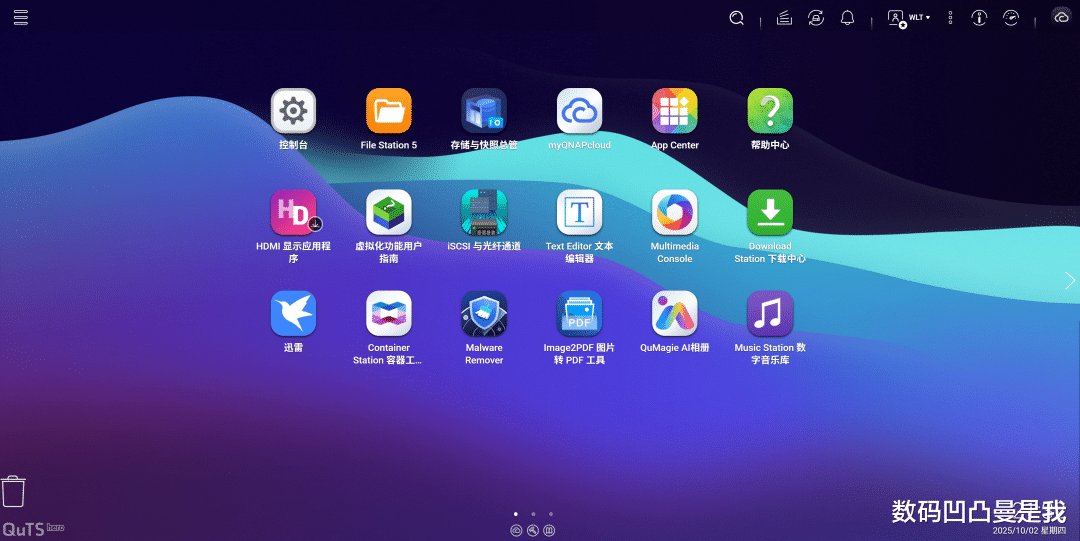
Task: Open 虚拟化功能用户指南 app
Action: [388, 212]
